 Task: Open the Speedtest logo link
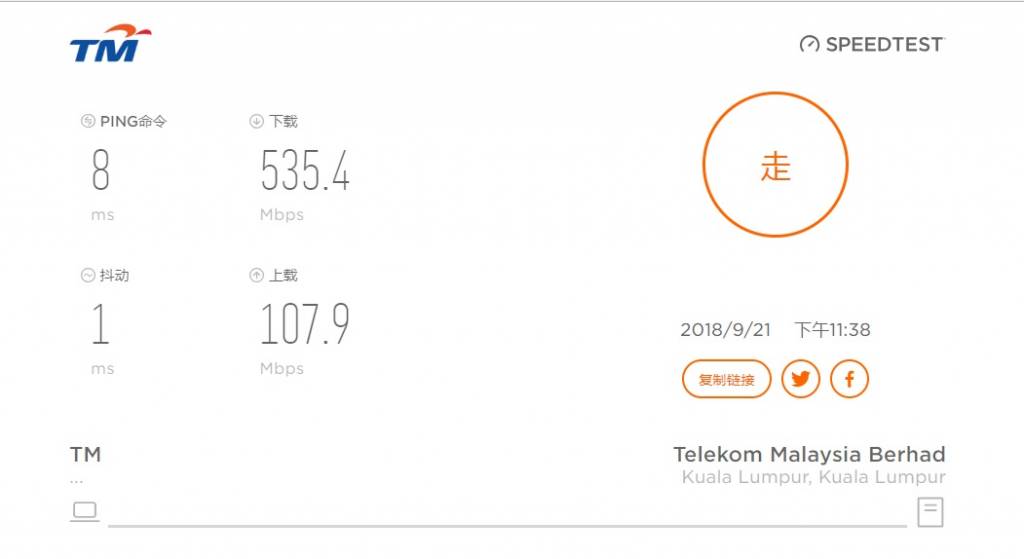(872, 44)
